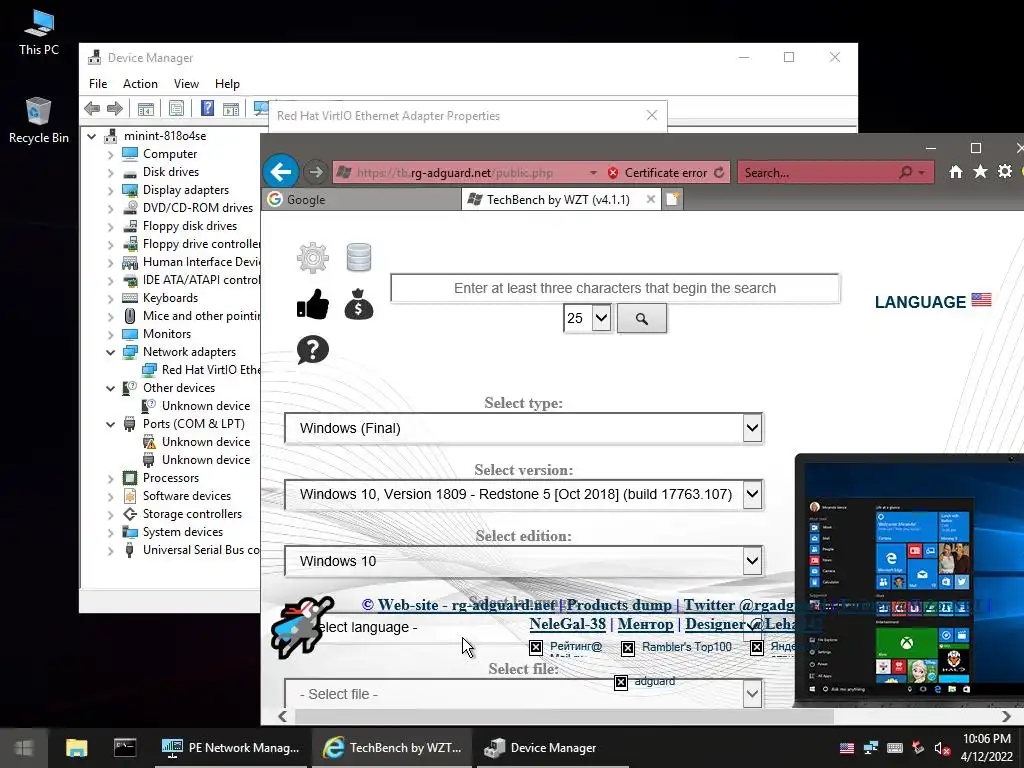Click the IE forward arrow button
1024x768 pixels.
(316, 172)
